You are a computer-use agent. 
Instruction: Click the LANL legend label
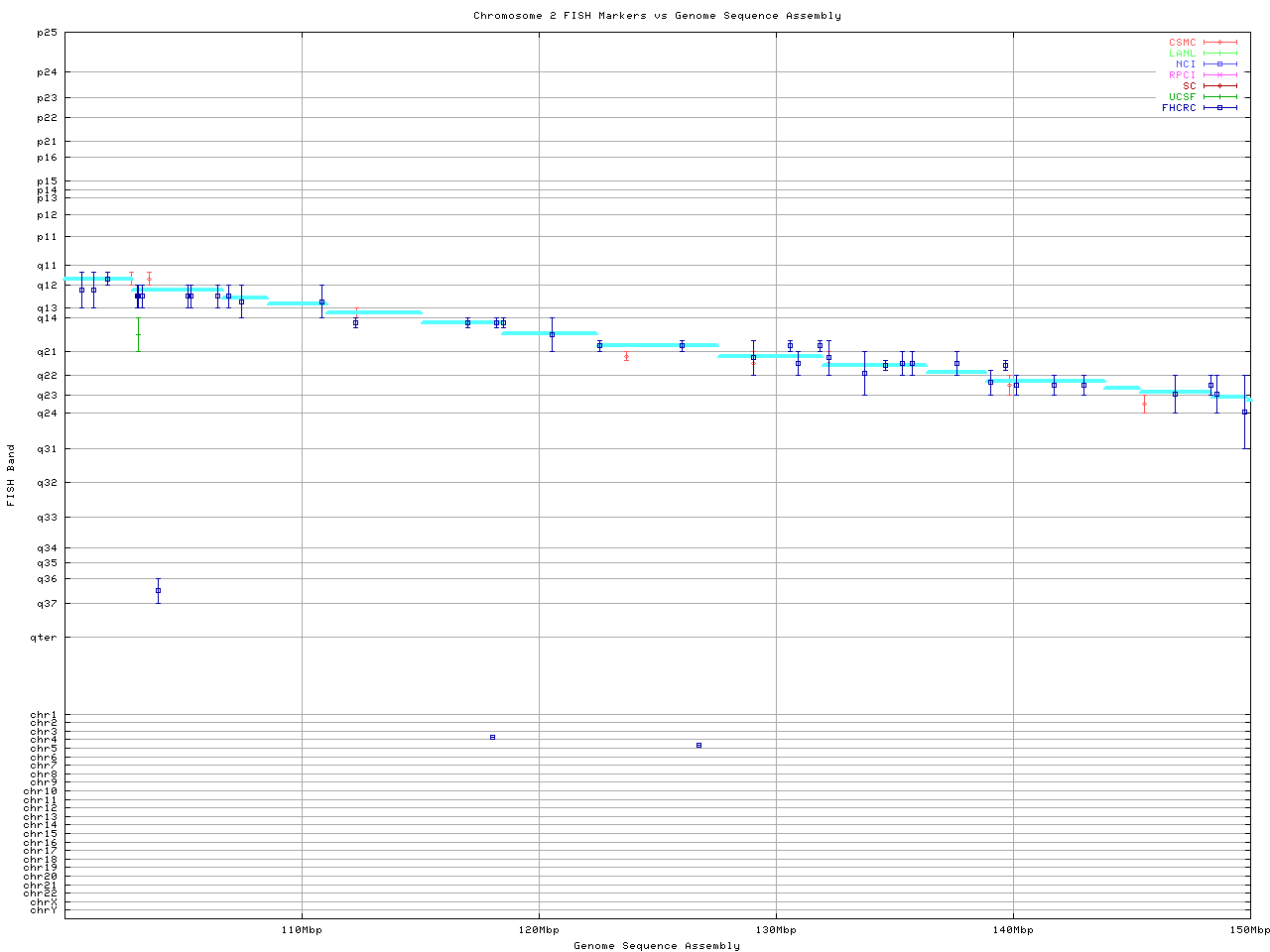(x=1182, y=54)
